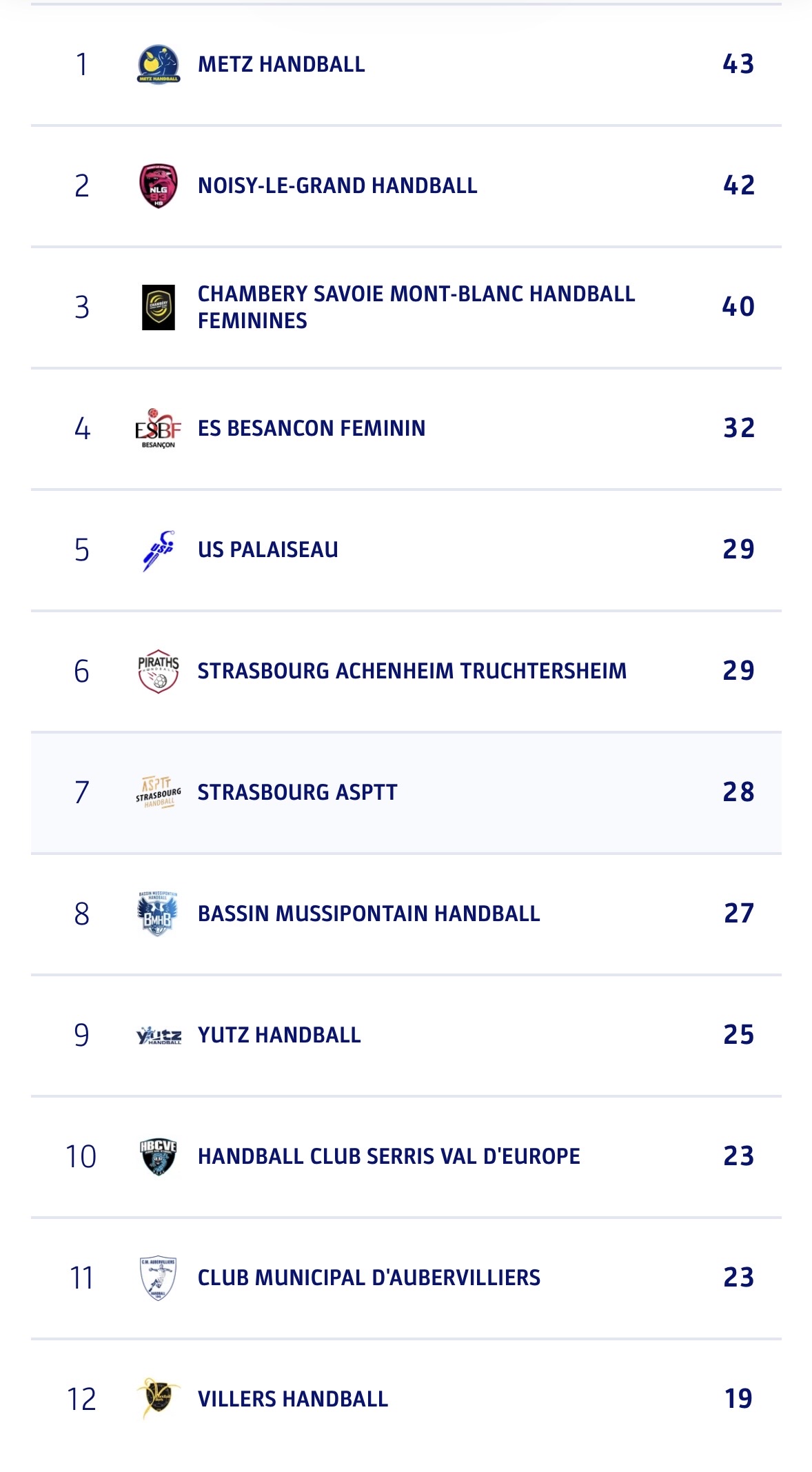812x1472 pixels.
Task: Open the CLUB MUNICIPAL D'AUBERVILLIERS team link
Action: click(369, 1278)
